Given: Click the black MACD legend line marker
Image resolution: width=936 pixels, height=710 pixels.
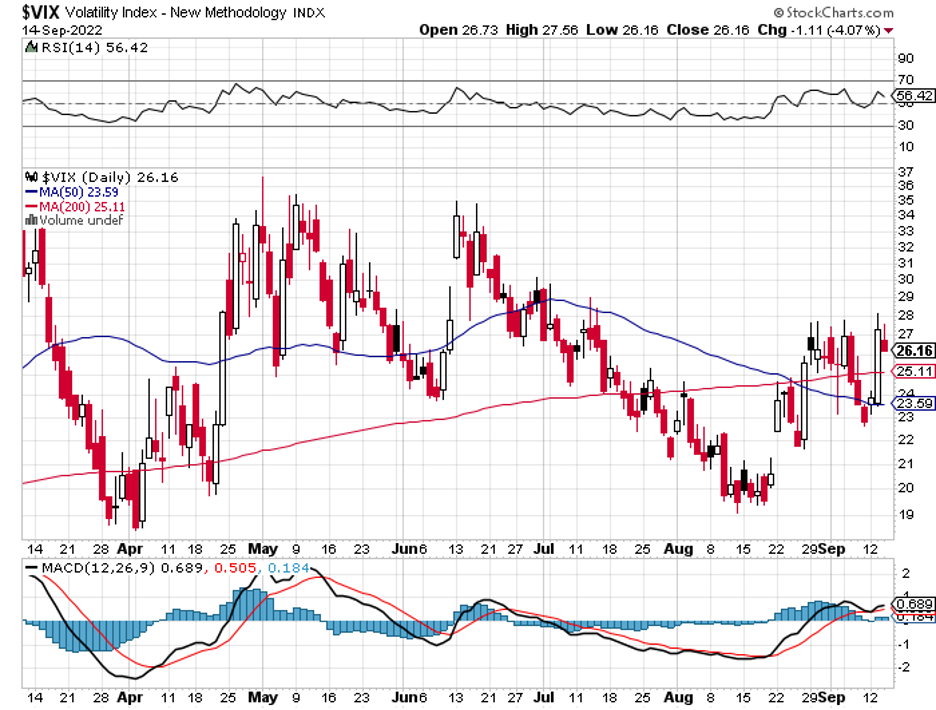Looking at the screenshot, I should coord(32,567).
